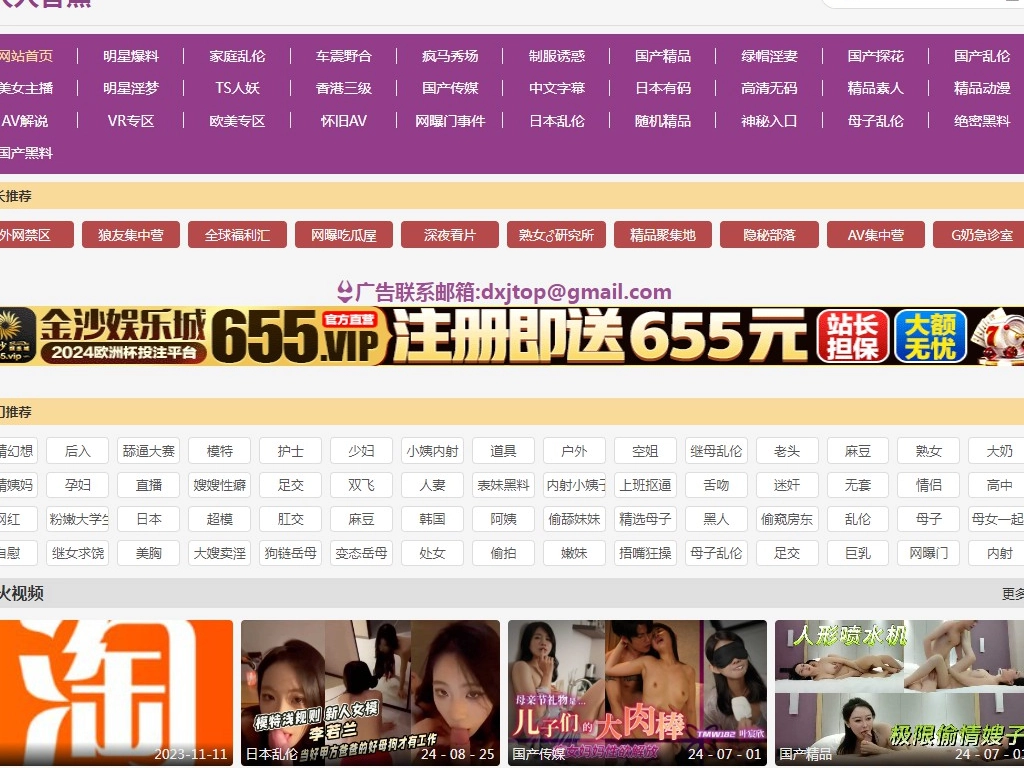Open the orange thumbnail dated 2023-11-11
Screen dimensions: 1024x768
click(116, 692)
